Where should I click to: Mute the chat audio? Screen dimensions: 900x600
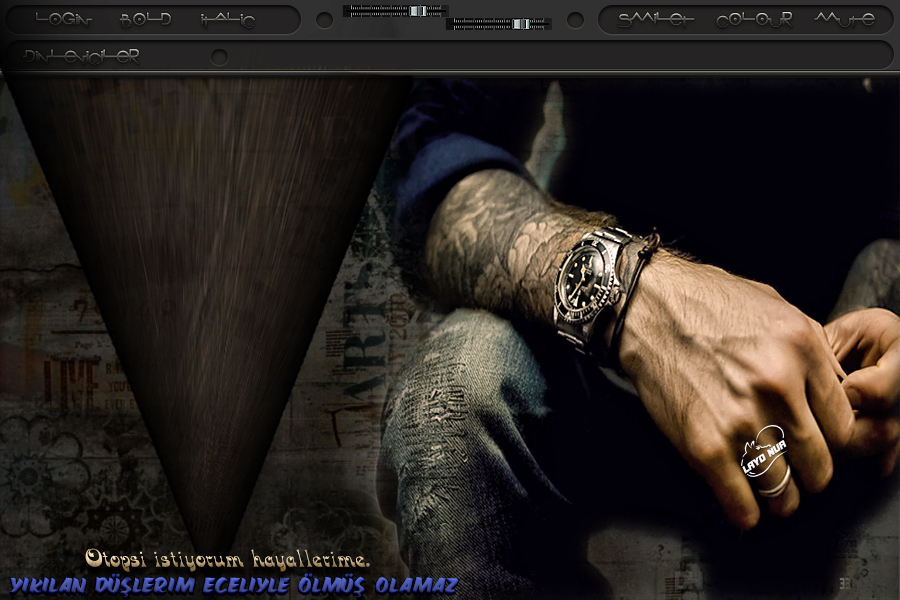point(845,19)
